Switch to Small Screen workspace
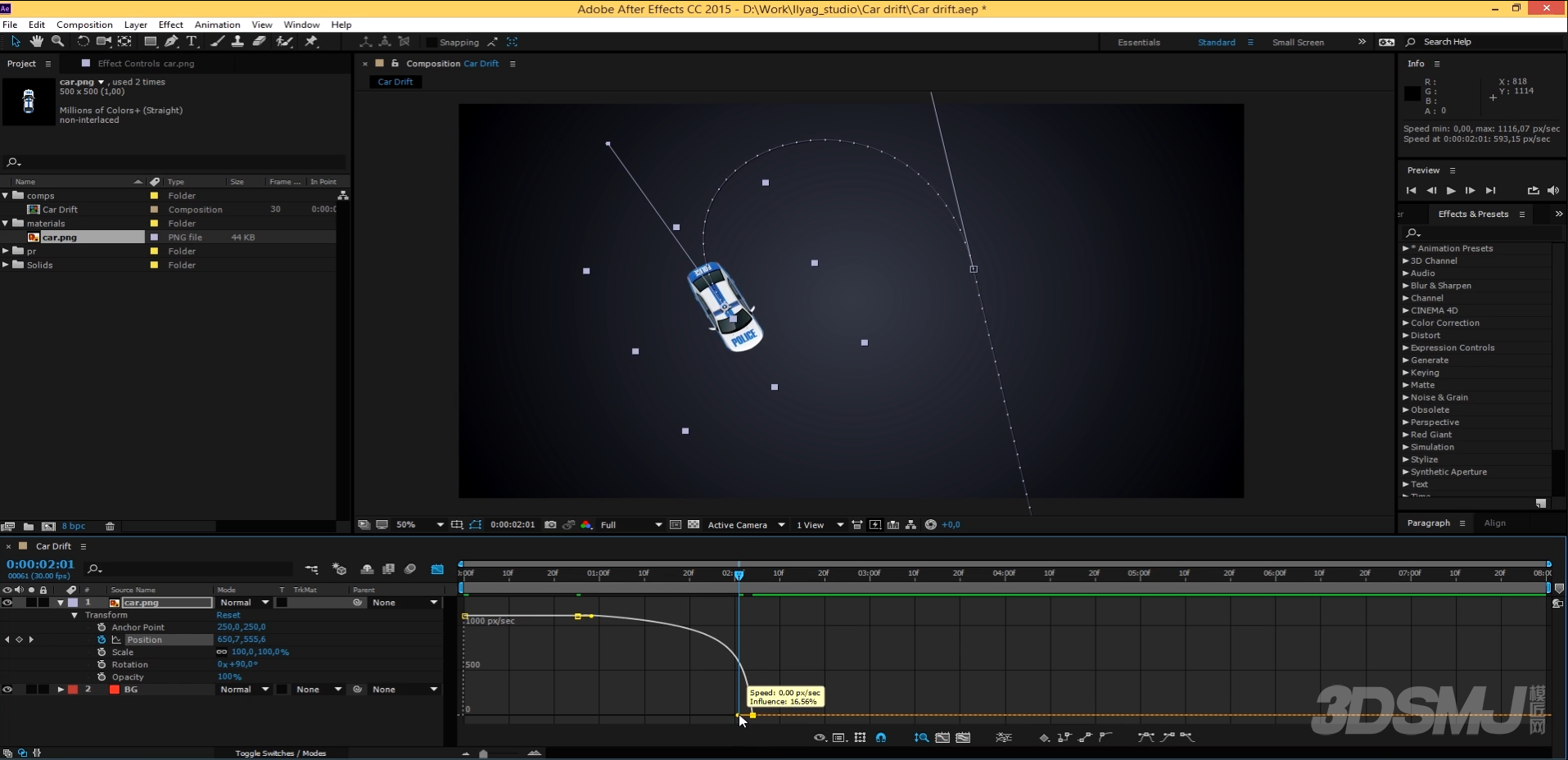 point(1298,43)
